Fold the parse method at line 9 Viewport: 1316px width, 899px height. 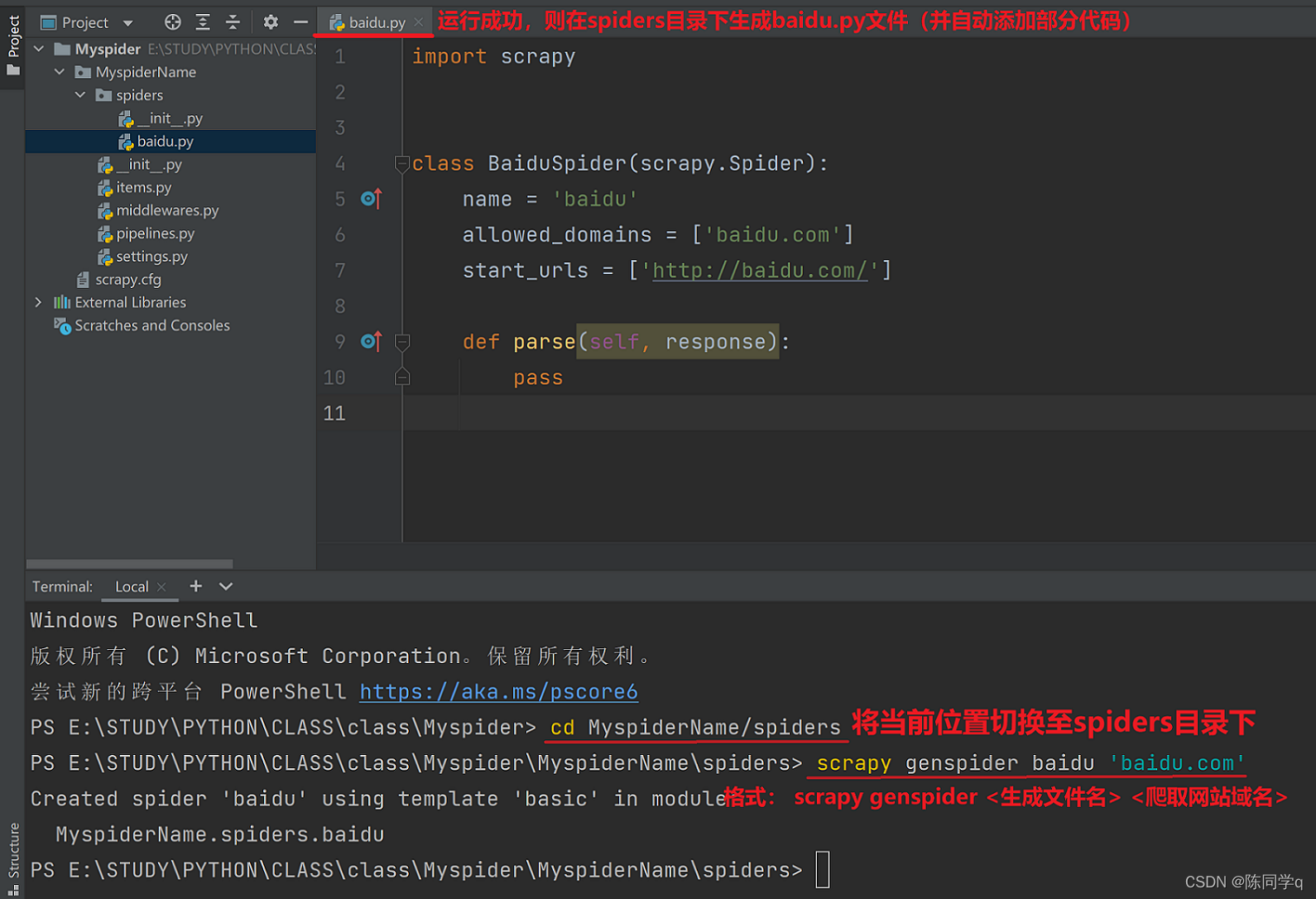(402, 341)
